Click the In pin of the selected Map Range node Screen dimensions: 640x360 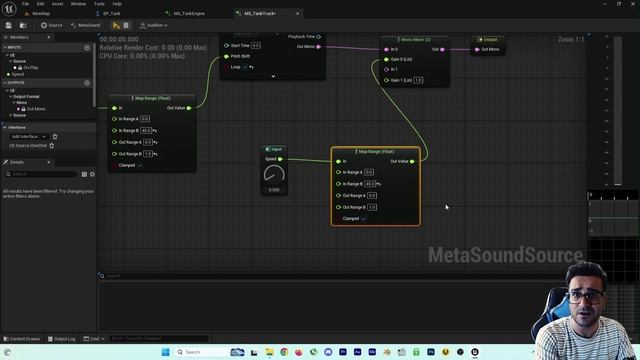click(x=338, y=161)
